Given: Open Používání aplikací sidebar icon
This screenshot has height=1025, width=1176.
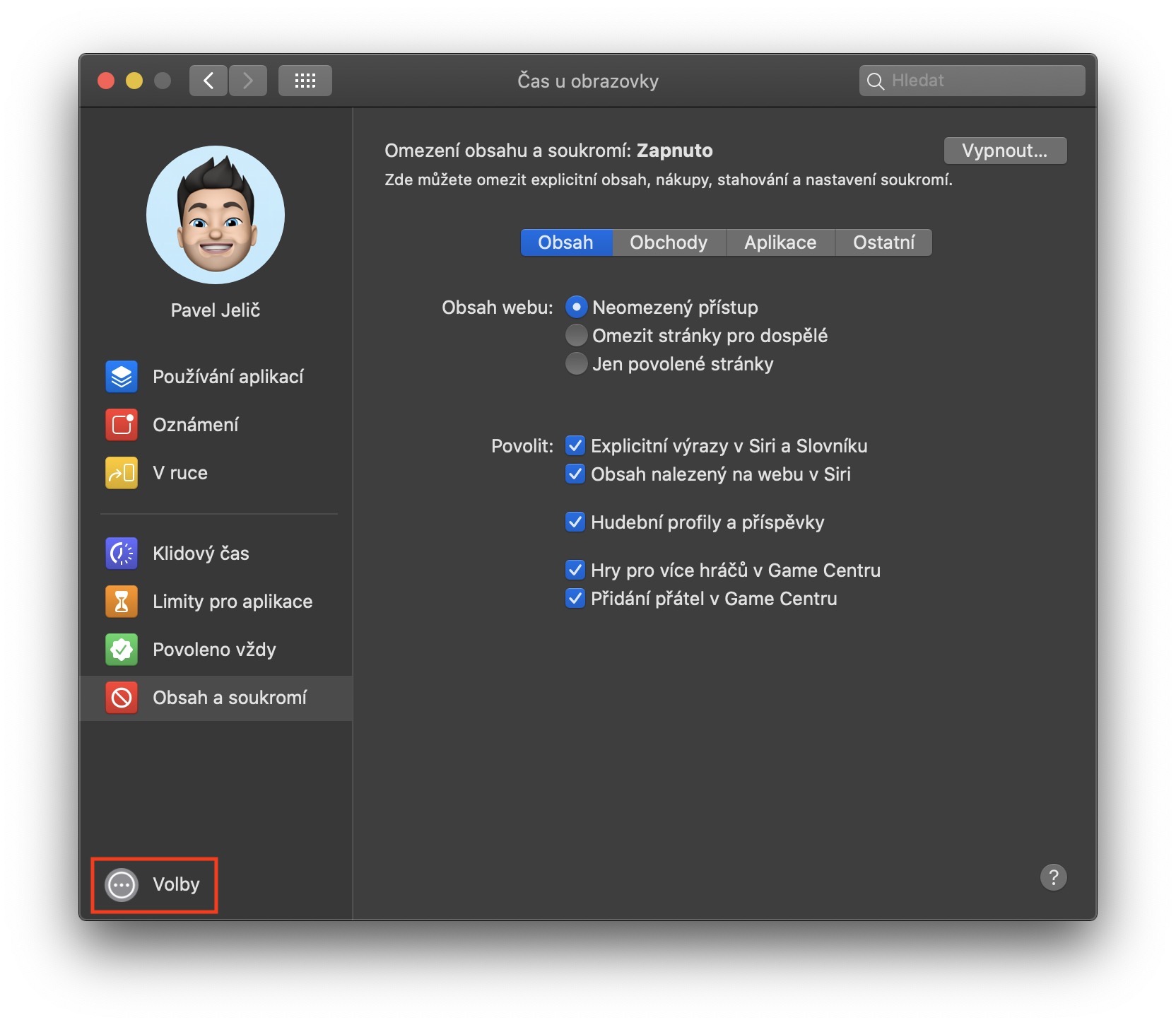Looking at the screenshot, I should coord(122,376).
